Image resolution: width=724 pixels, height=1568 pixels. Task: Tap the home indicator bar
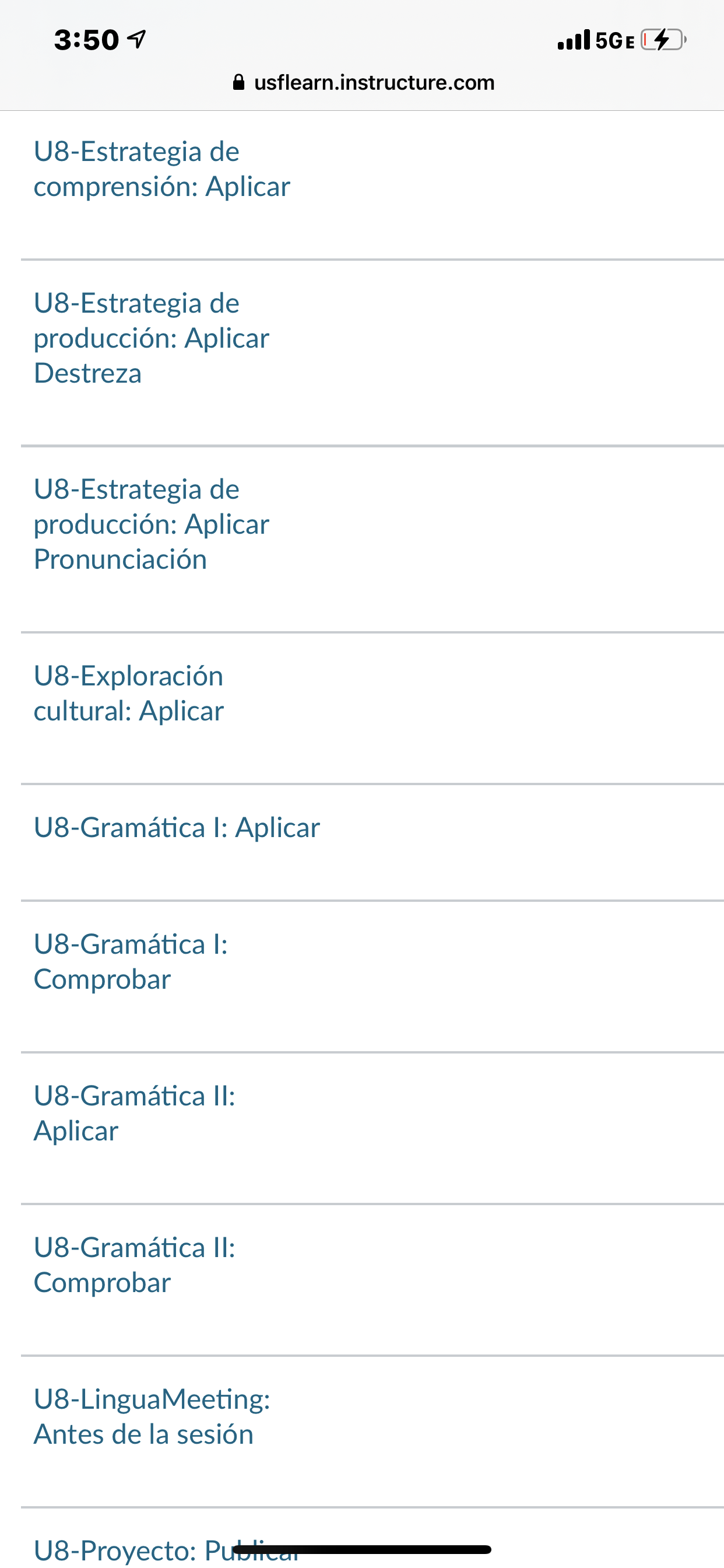pos(362,1550)
